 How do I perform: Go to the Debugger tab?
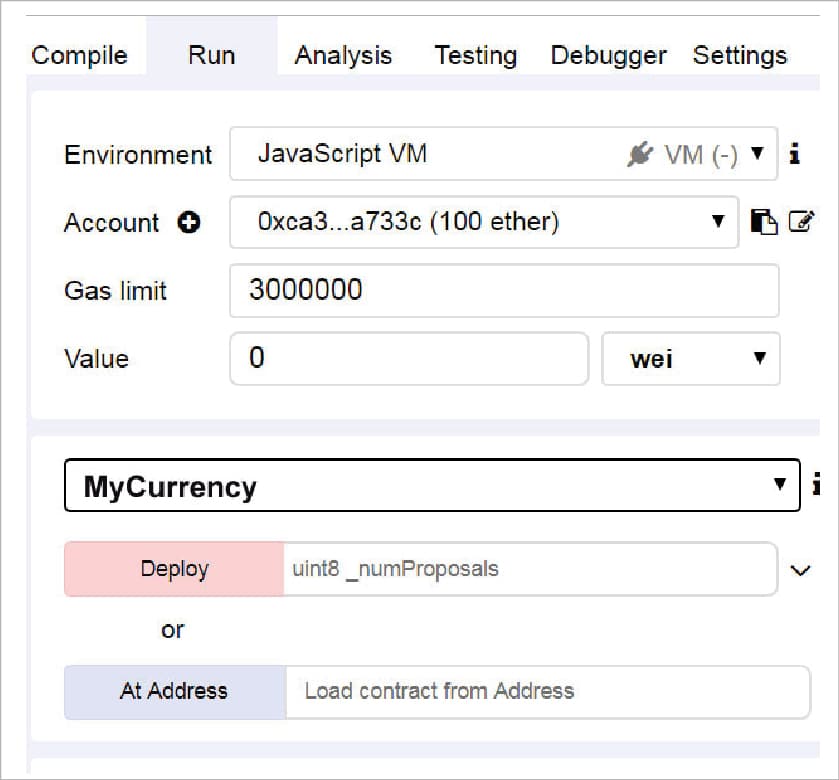[608, 55]
